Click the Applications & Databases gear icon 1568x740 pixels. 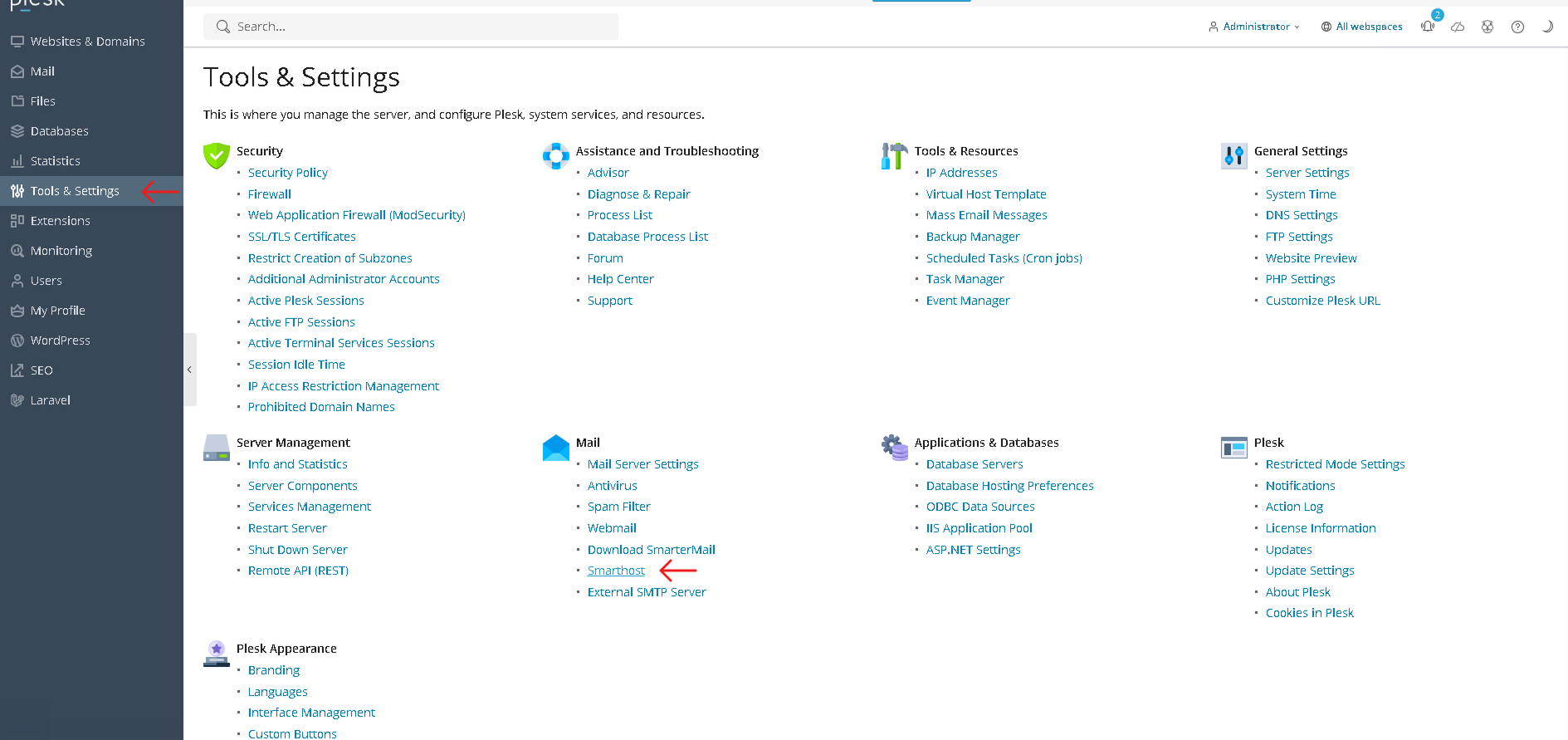coord(895,448)
